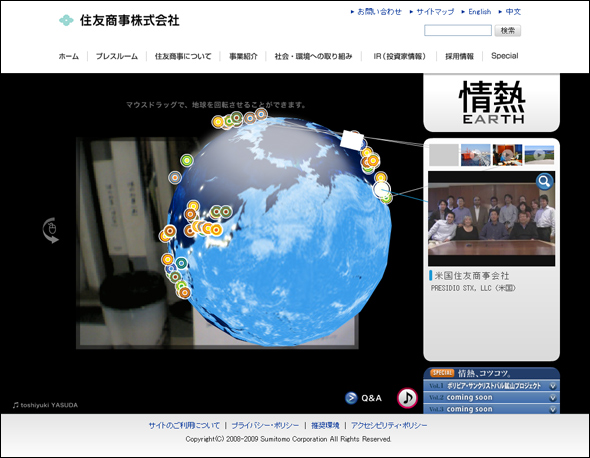Click the PRESIDIO STX, LLC caption text

[473, 288]
